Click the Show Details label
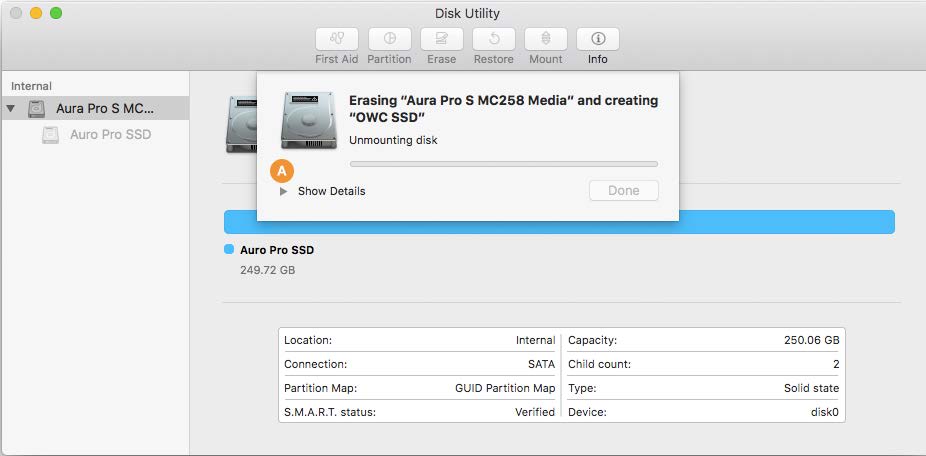This screenshot has width=926, height=456. [x=331, y=191]
